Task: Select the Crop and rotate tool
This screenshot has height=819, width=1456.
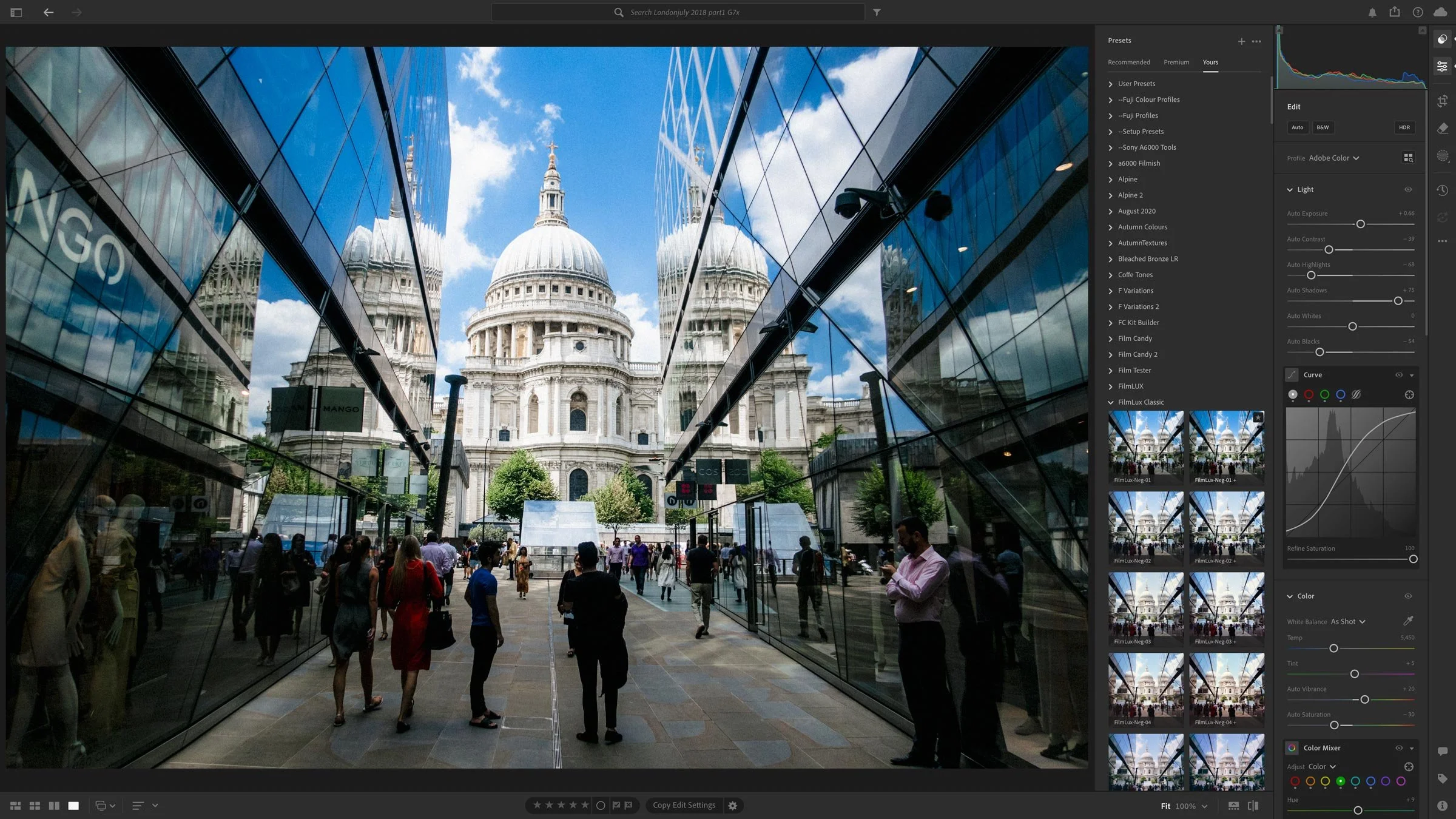Action: pyautogui.click(x=1442, y=101)
